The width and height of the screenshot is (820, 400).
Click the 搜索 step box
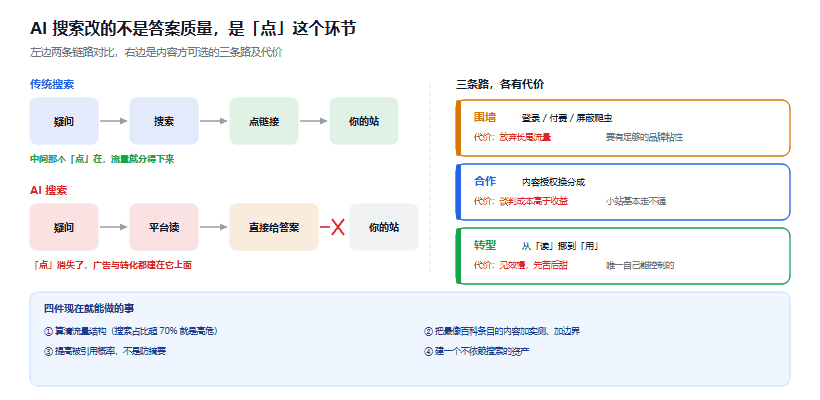[x=164, y=121]
